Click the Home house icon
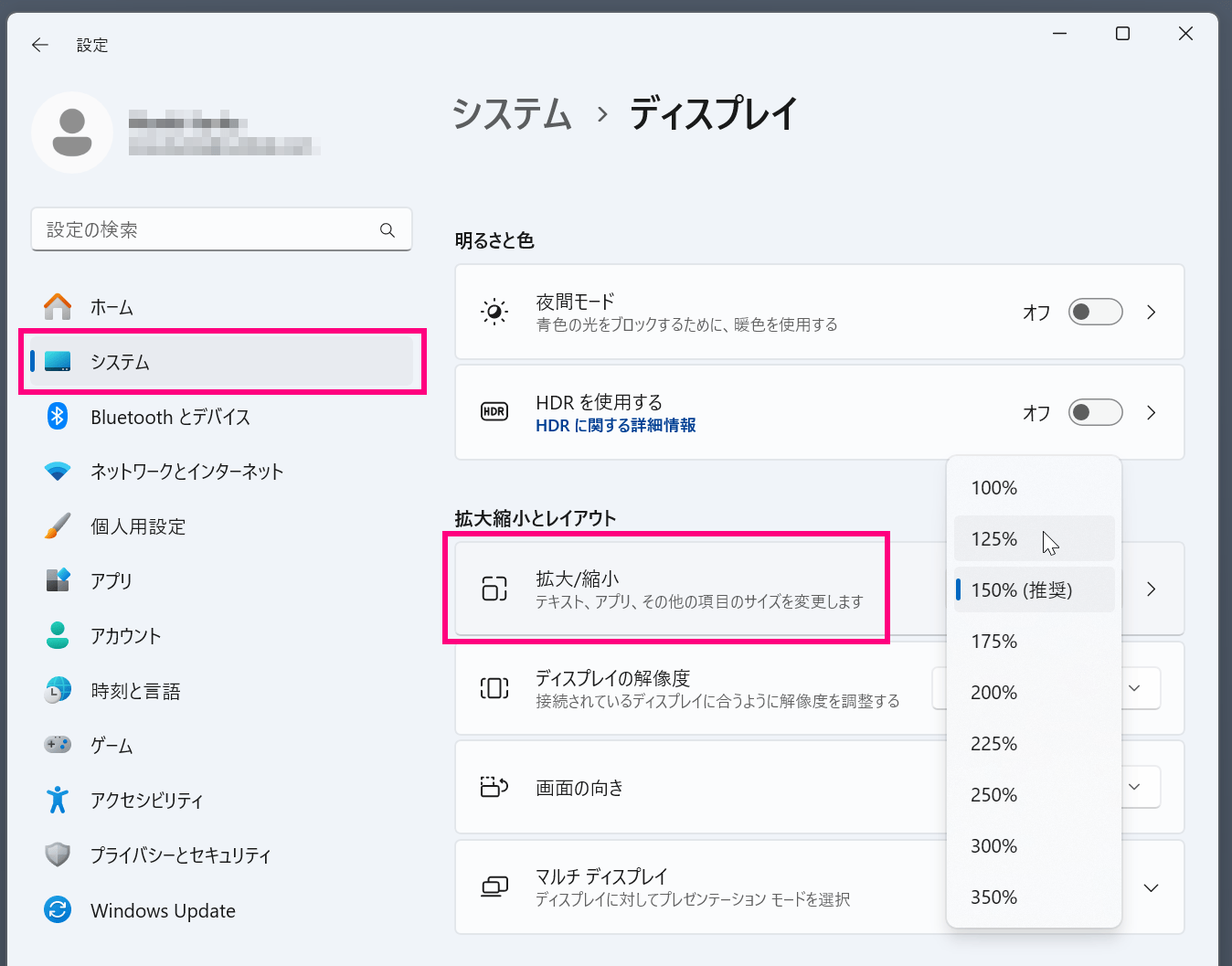 (58, 307)
